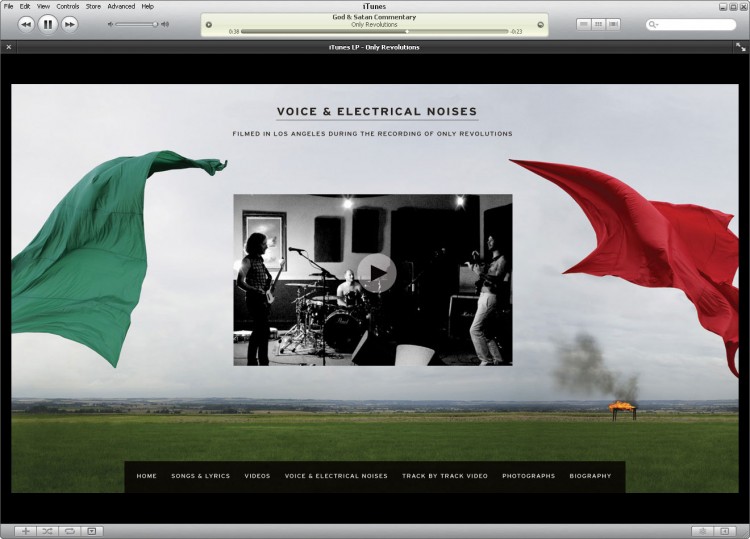Open the Help menu
750x539 pixels.
click(147, 6)
